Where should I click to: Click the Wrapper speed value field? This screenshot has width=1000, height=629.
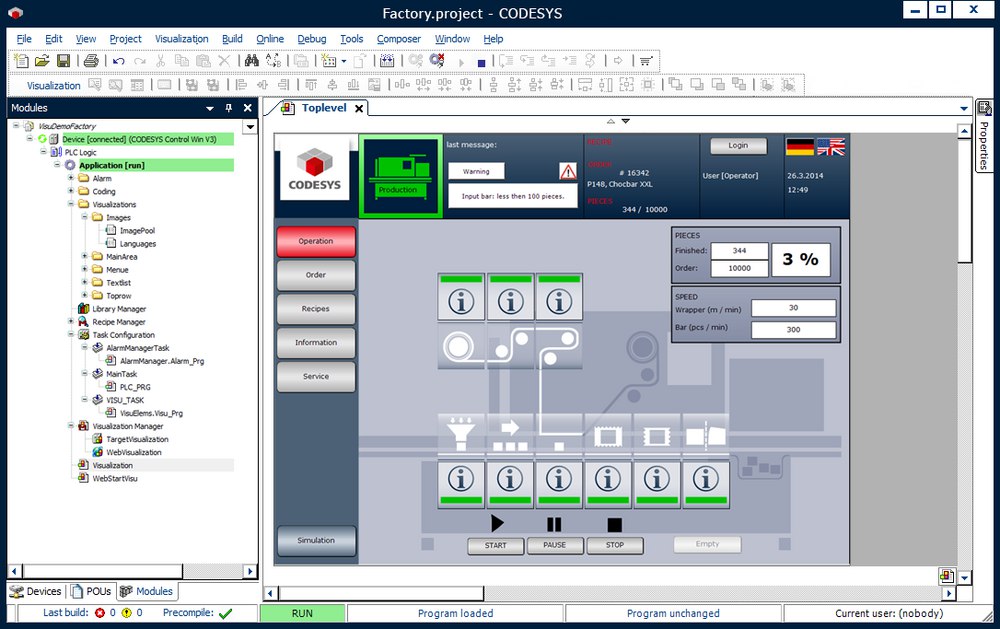(x=793, y=308)
